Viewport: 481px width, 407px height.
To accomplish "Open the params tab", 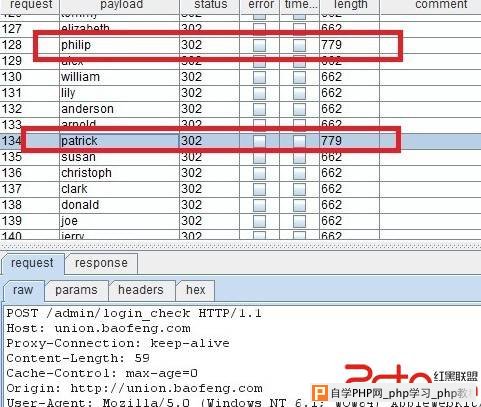I will [x=76, y=290].
